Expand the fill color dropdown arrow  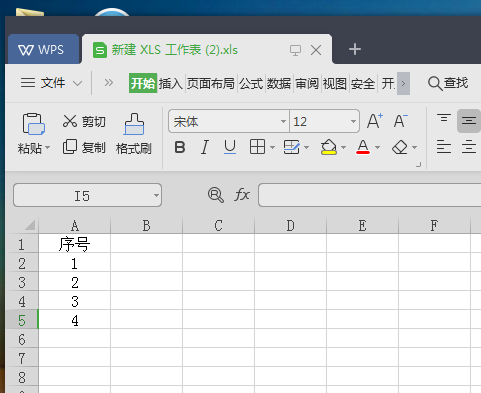click(x=343, y=147)
